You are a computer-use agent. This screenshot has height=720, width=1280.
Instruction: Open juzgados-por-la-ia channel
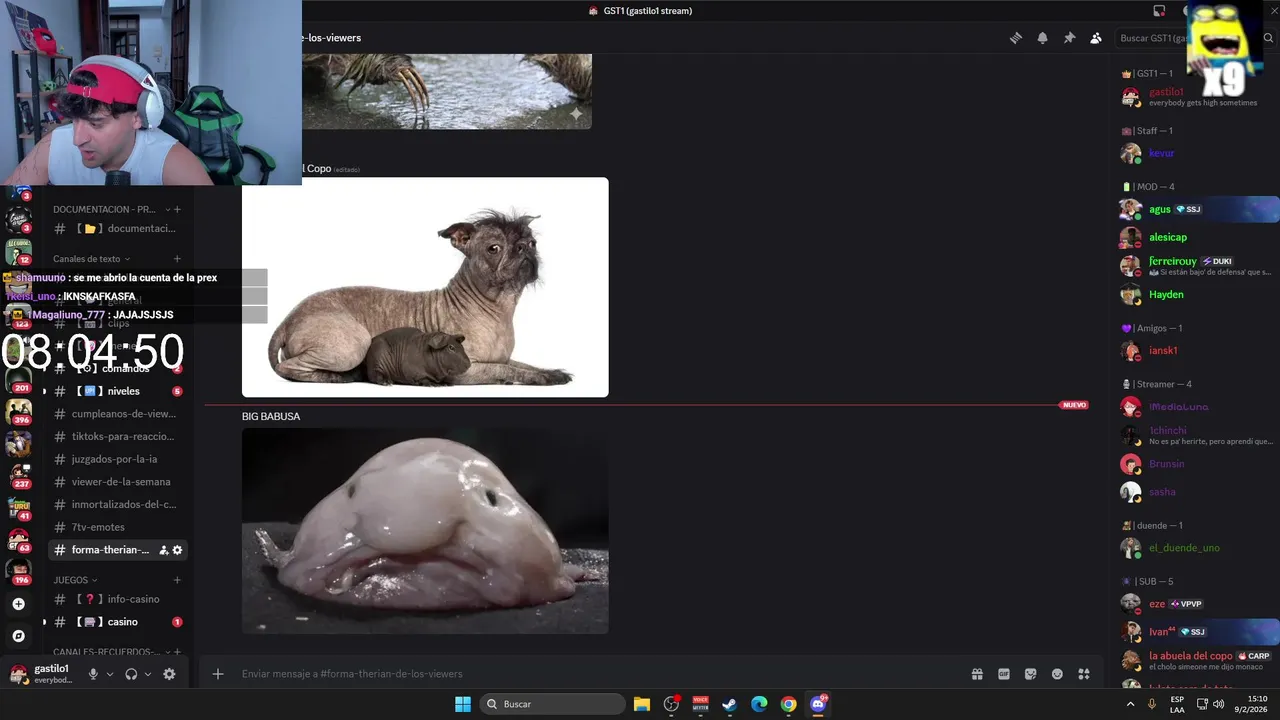click(118, 459)
